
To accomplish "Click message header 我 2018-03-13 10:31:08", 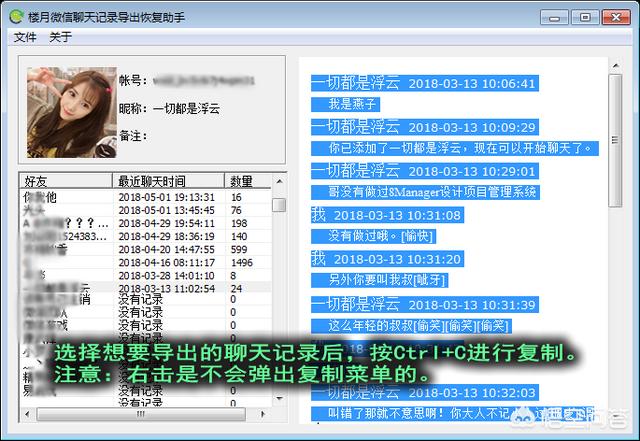I will tap(387, 215).
